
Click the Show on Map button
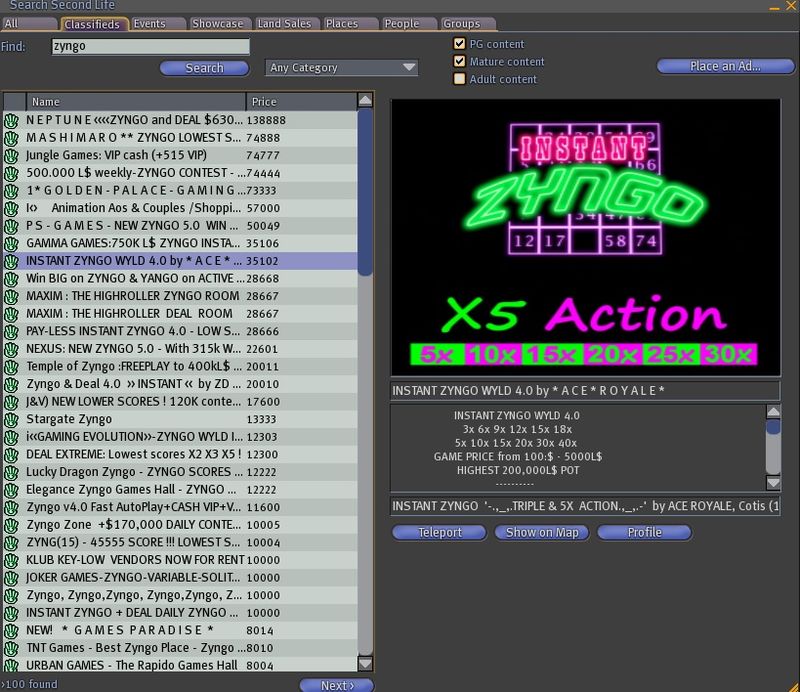tap(542, 532)
